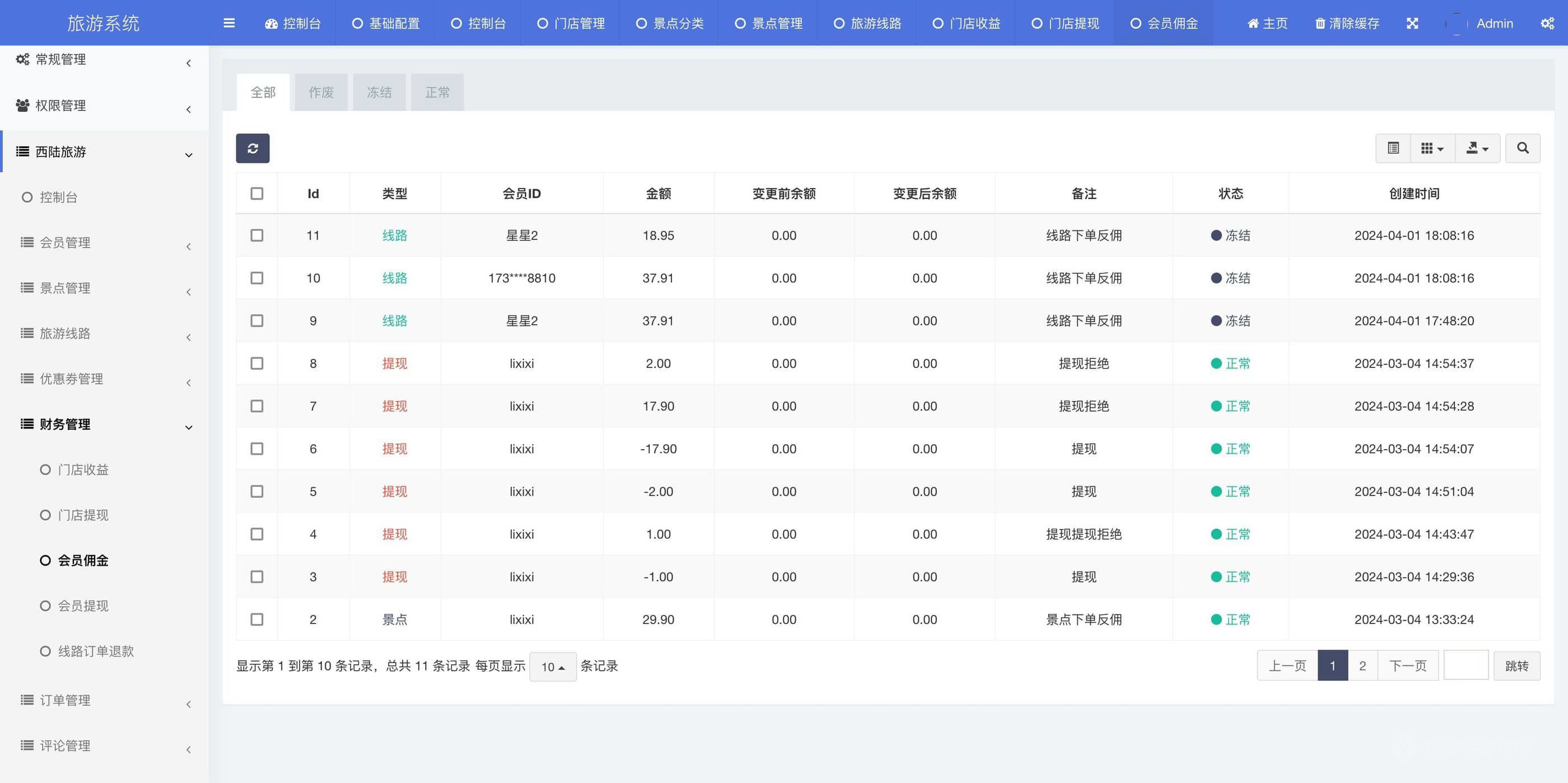The image size is (1568, 783).
Task: Check the select-all header checkbox
Action: coord(257,194)
